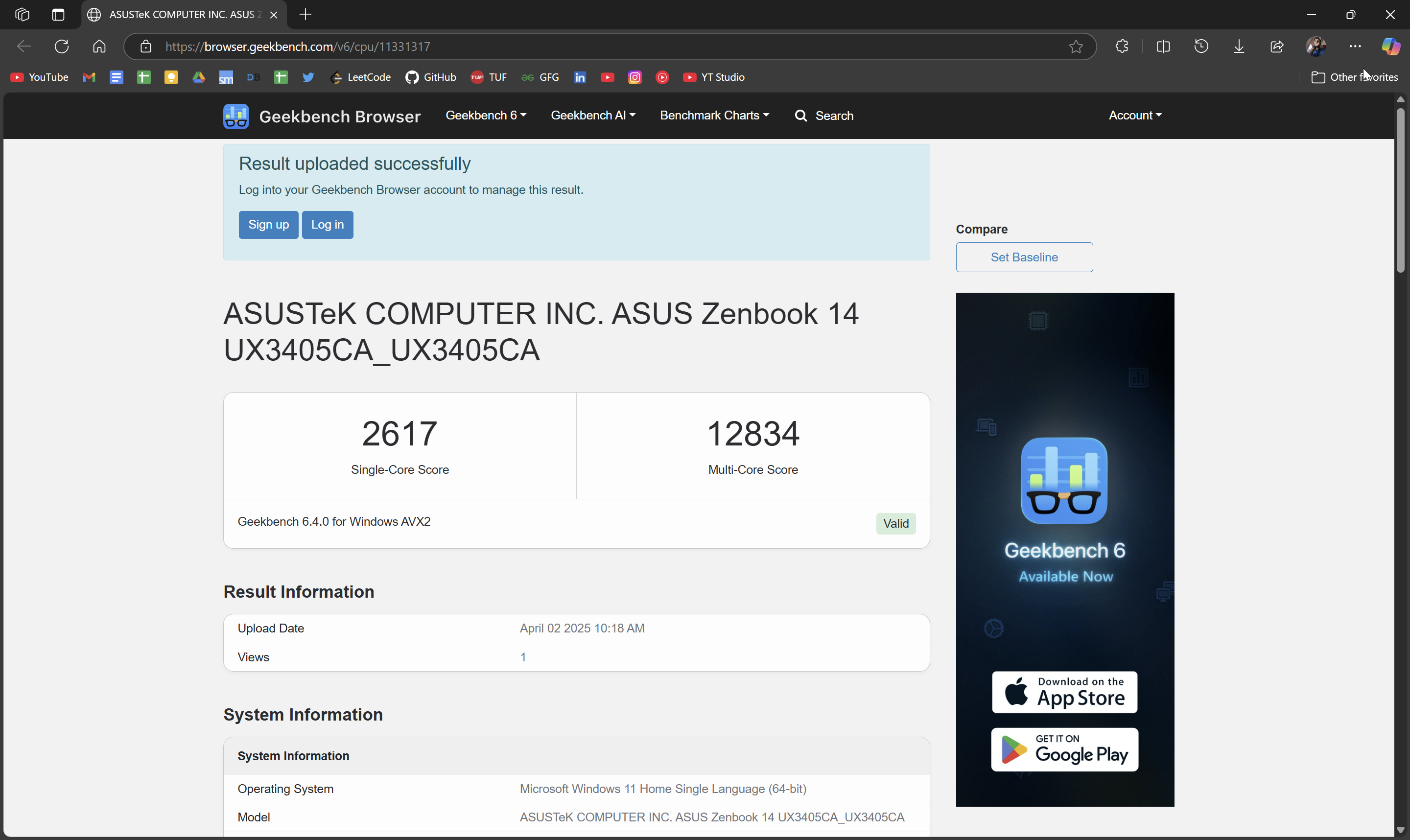1410x840 pixels.
Task: Go to browser home page icon
Action: [x=99, y=47]
